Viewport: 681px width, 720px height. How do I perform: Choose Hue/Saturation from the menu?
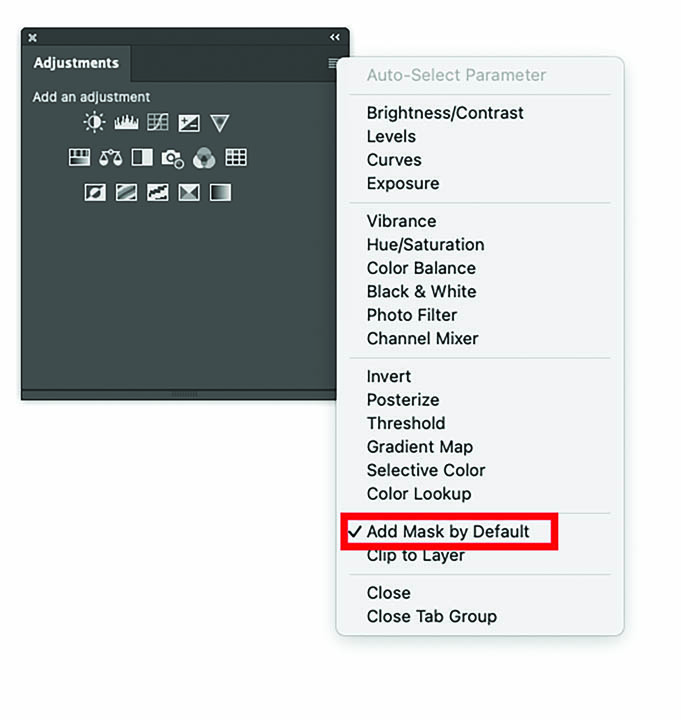click(425, 245)
